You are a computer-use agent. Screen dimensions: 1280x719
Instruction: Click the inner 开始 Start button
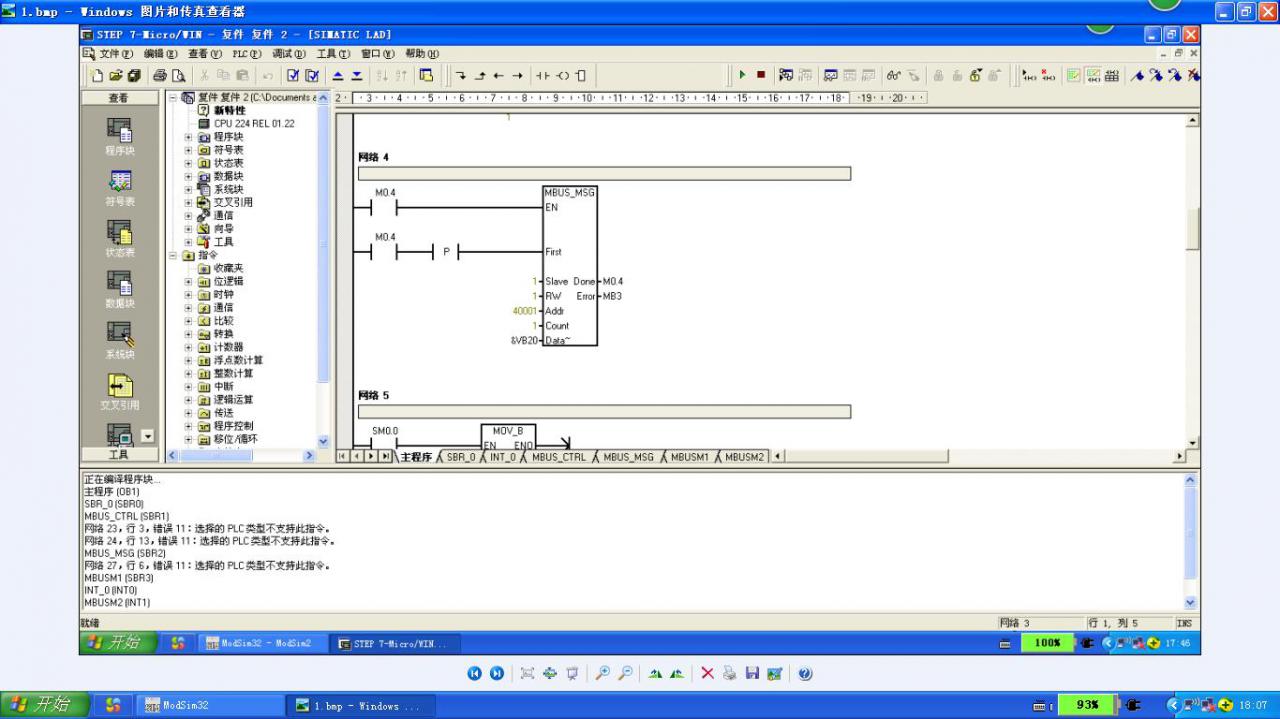(118, 643)
